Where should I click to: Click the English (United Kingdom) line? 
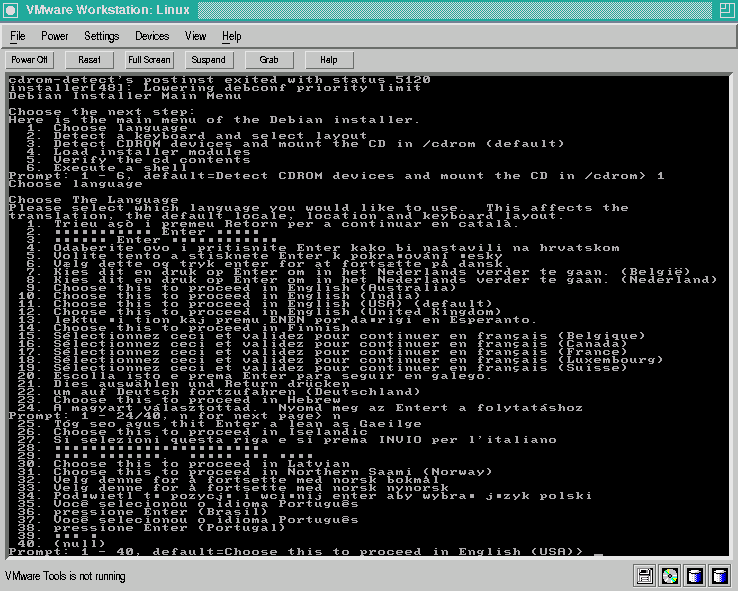click(259, 311)
